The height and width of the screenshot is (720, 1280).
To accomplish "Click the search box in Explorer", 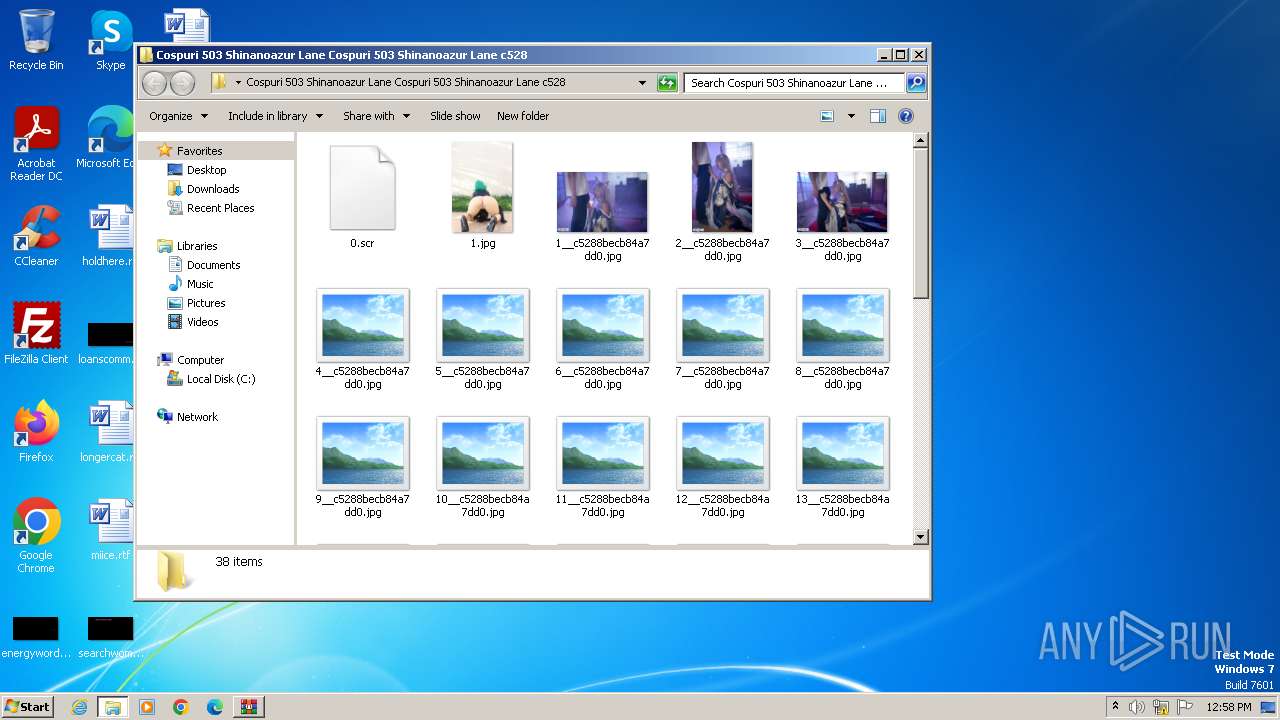I will (x=794, y=83).
